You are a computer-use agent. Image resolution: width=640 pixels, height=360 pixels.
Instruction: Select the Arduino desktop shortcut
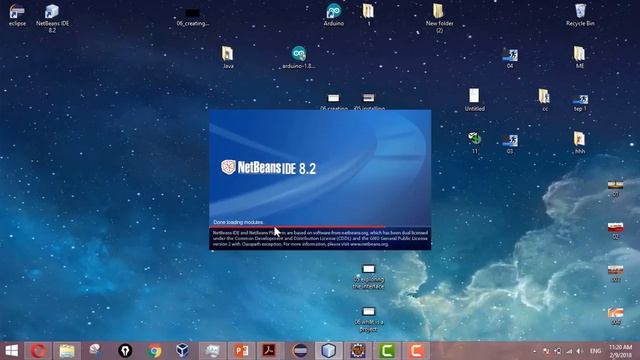[333, 15]
